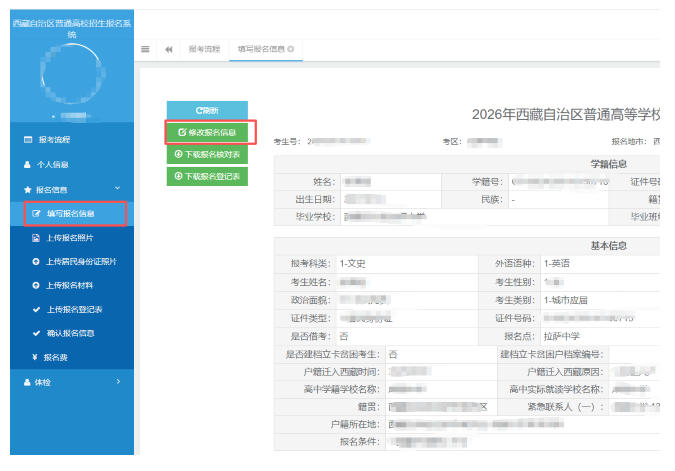Click the person icon beside 体检
The width and height of the screenshot is (675, 471).
coord(27,382)
